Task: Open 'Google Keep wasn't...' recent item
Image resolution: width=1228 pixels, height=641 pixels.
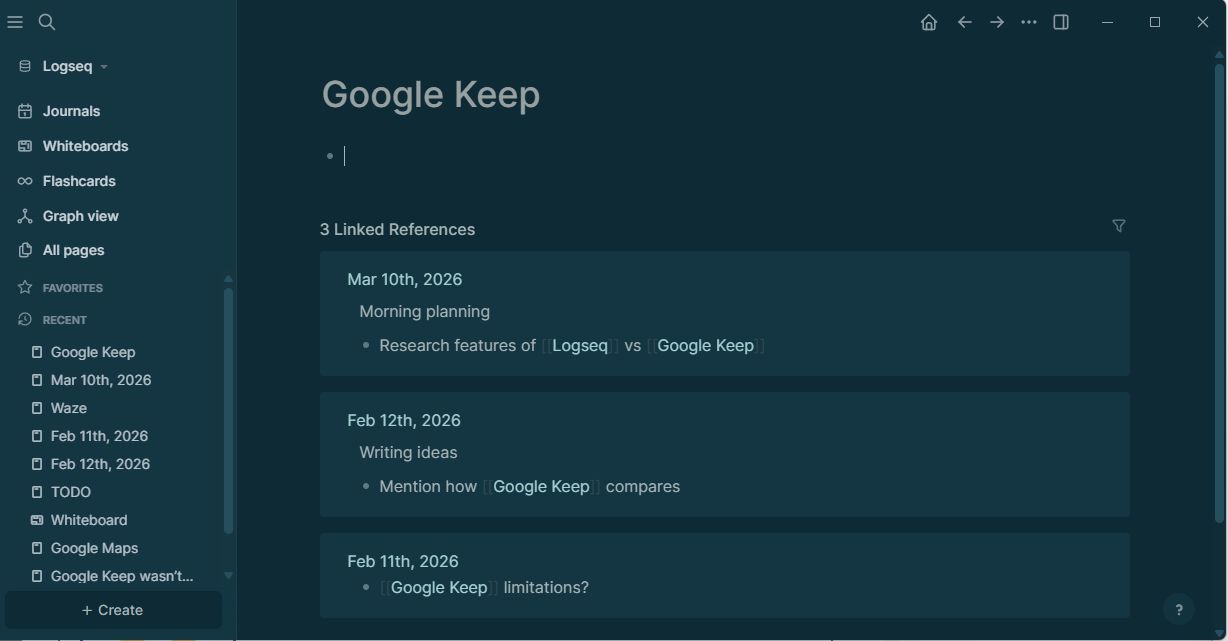Action: (122, 576)
